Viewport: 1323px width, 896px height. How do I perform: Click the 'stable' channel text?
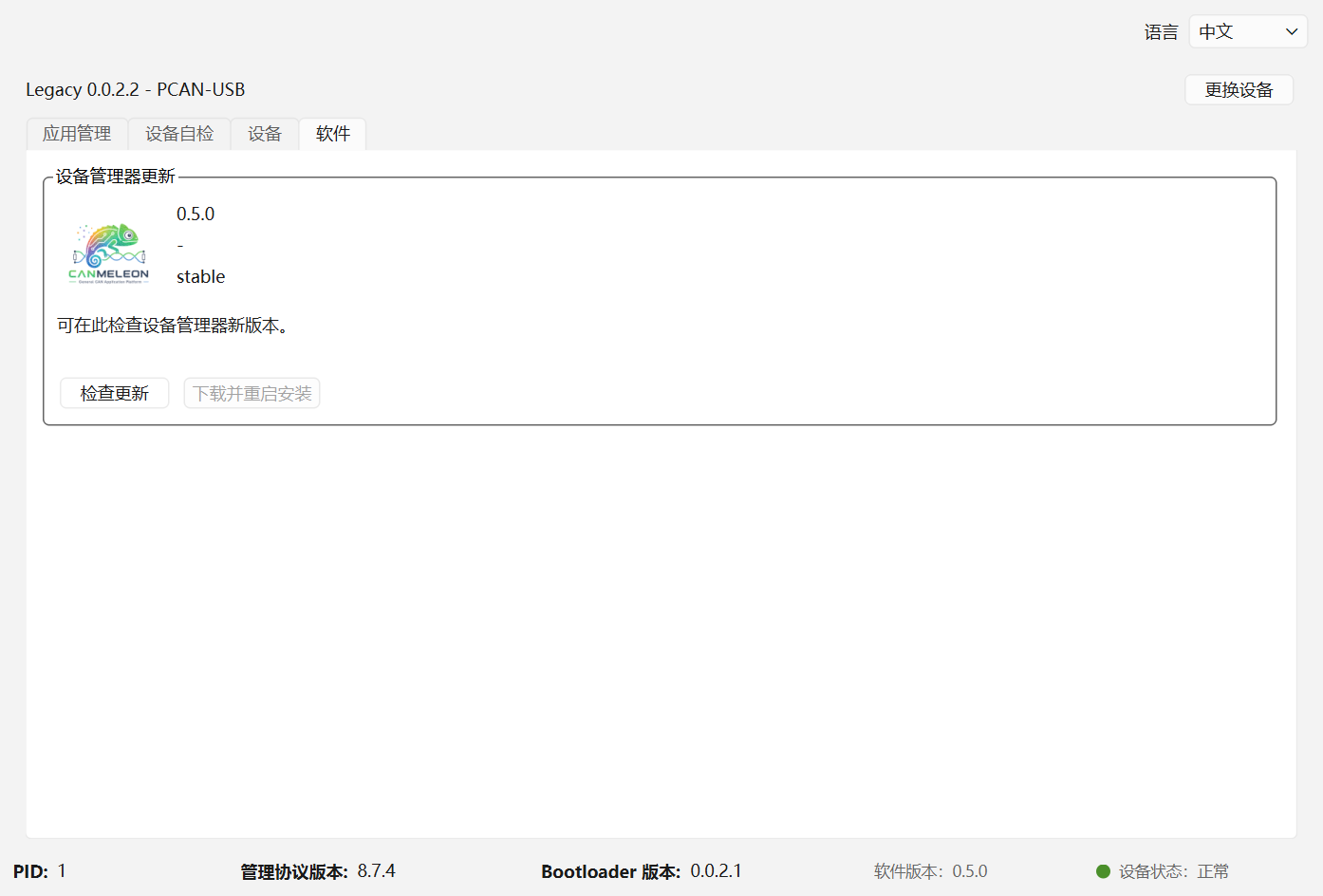tap(201, 276)
